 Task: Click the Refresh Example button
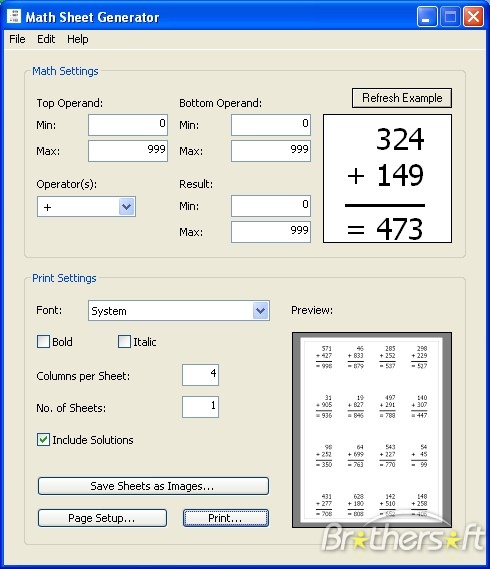click(x=402, y=98)
